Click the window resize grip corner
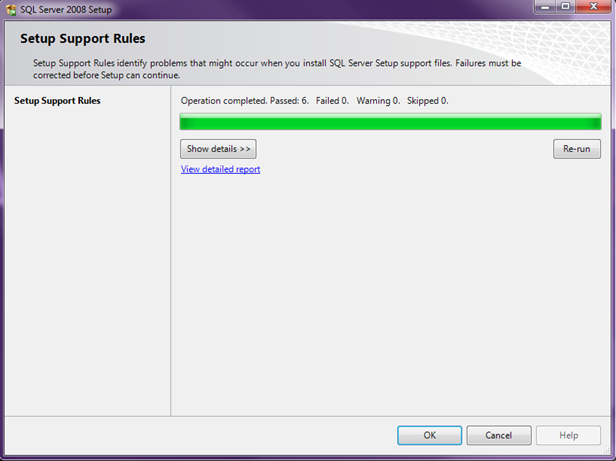 coord(607,452)
